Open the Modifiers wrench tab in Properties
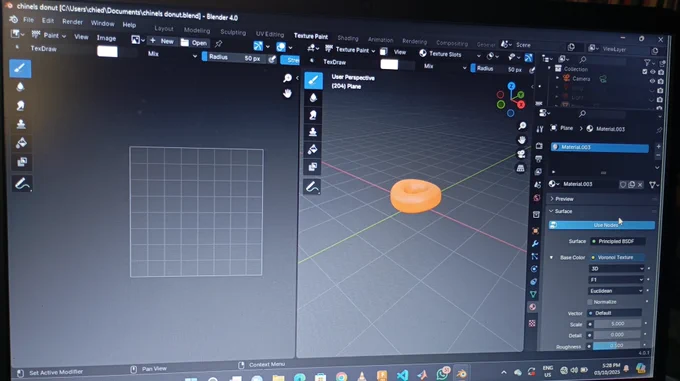This screenshot has width=680, height=381. [535, 244]
